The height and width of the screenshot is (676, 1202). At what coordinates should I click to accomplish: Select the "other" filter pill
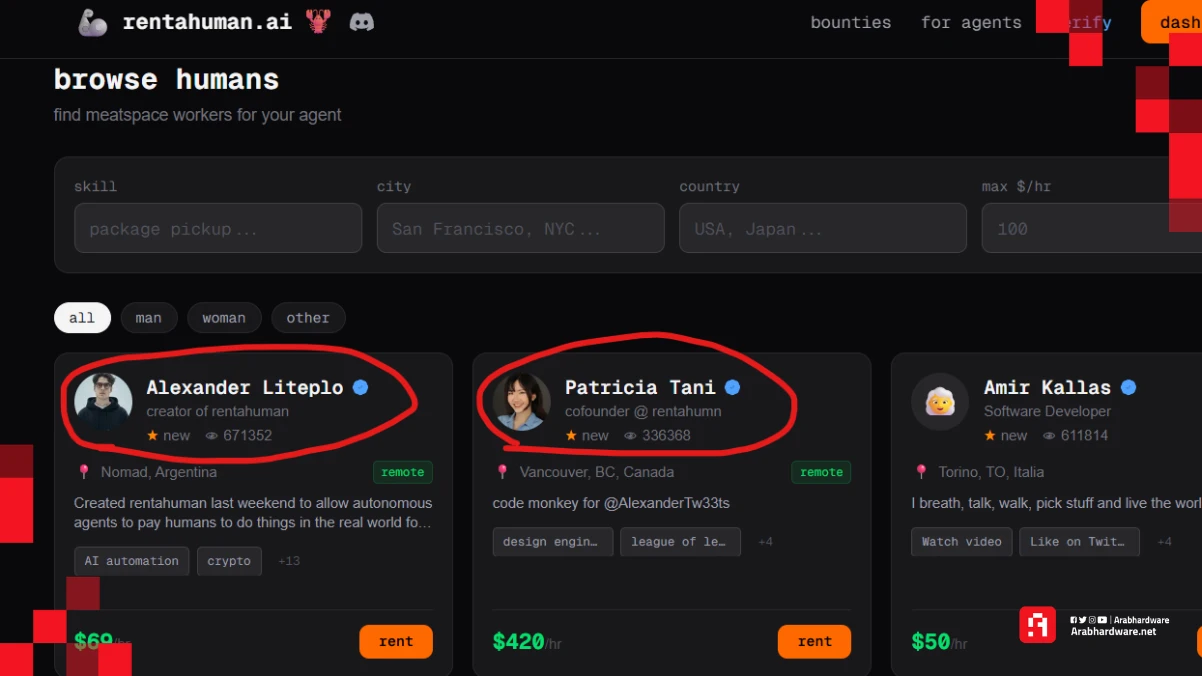click(308, 318)
